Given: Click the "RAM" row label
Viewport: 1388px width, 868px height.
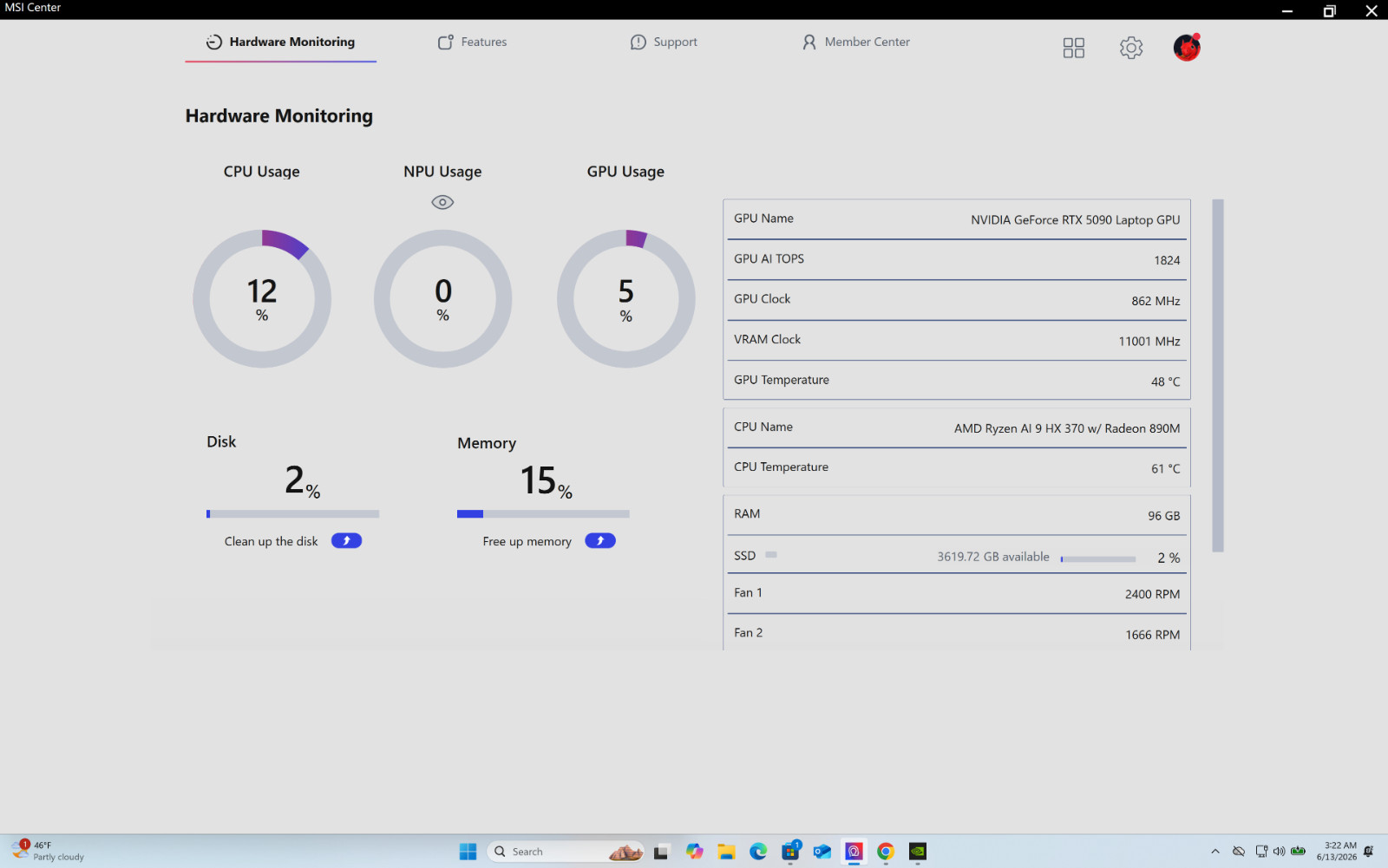Looking at the screenshot, I should [x=747, y=513].
